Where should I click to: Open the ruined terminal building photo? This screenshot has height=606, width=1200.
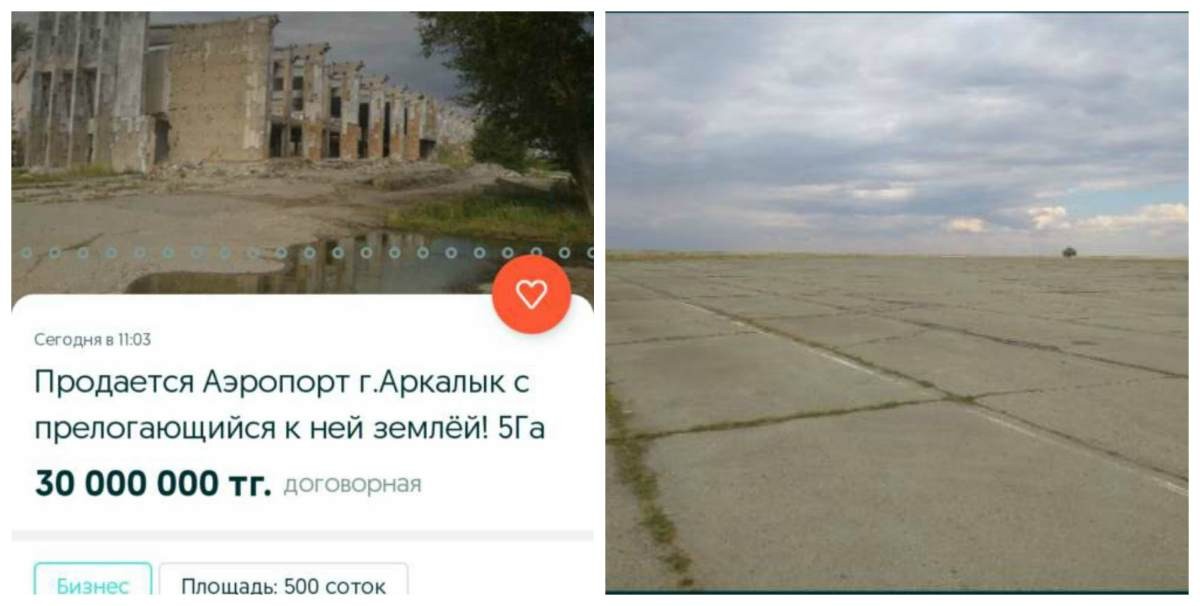302,150
